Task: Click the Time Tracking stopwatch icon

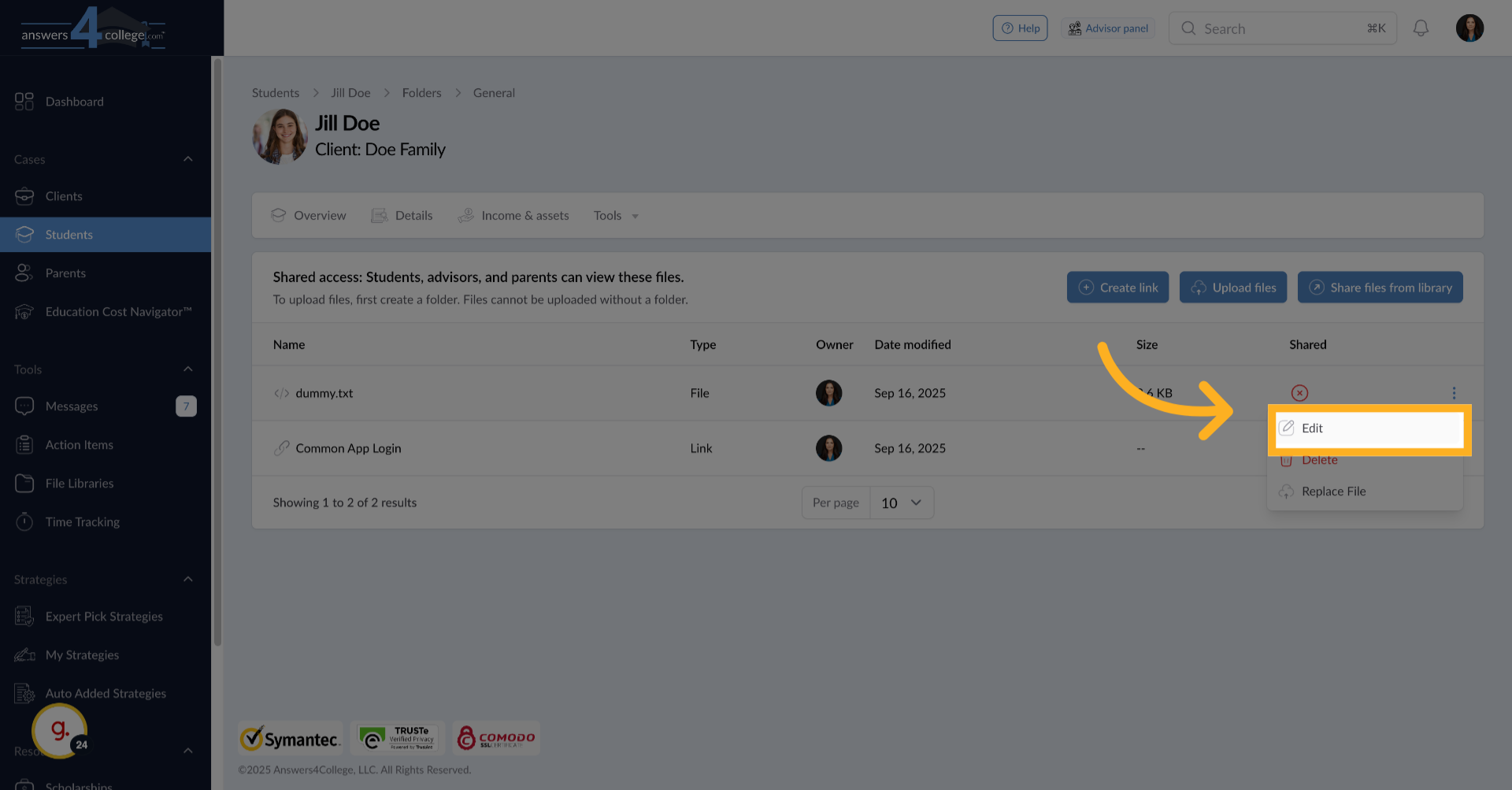Action: click(x=24, y=522)
